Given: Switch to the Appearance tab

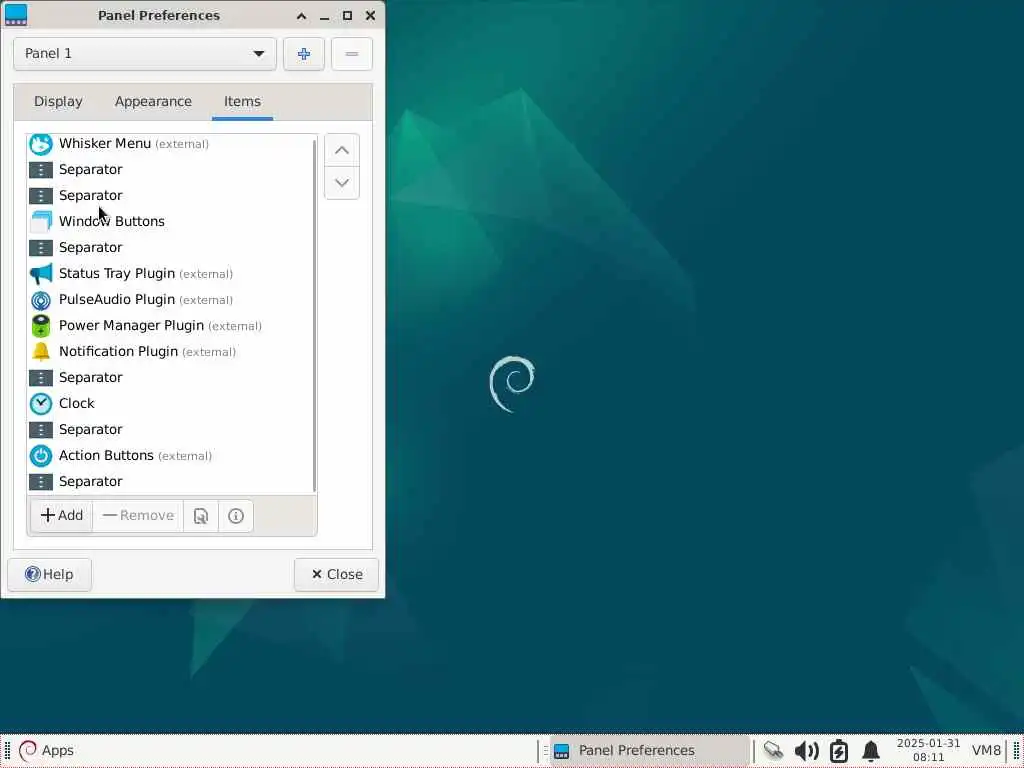Looking at the screenshot, I should tap(153, 101).
